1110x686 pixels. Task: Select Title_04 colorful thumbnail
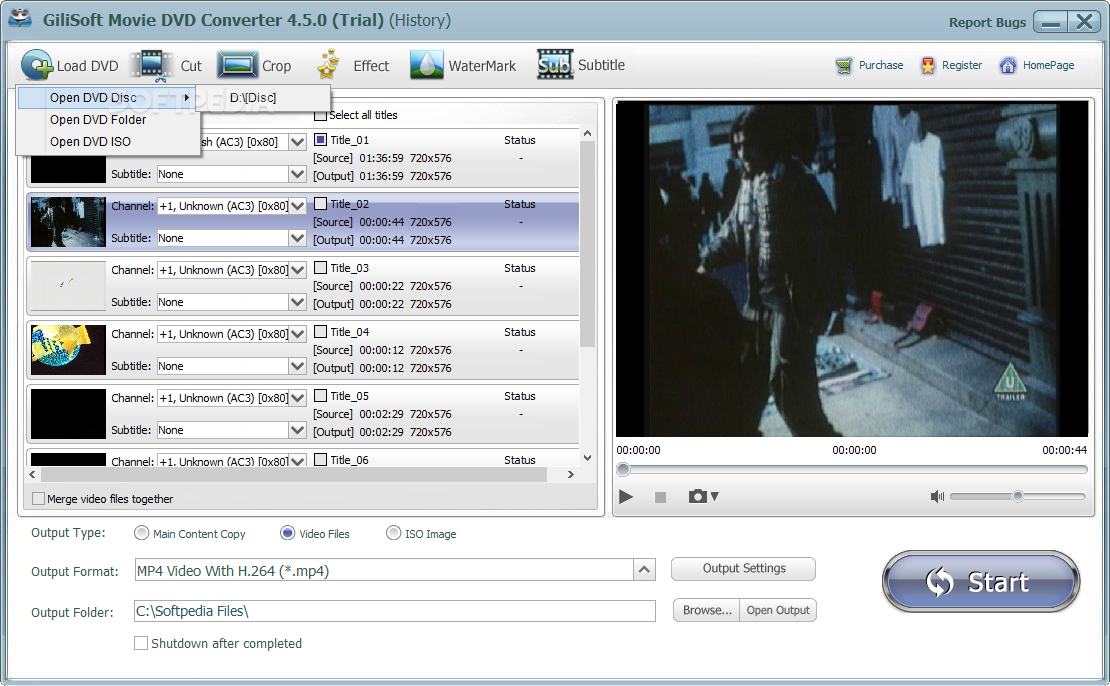(68, 350)
